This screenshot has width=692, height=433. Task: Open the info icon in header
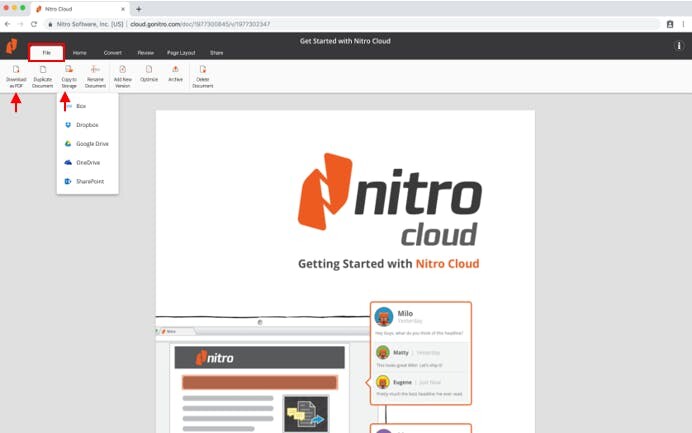click(x=679, y=46)
